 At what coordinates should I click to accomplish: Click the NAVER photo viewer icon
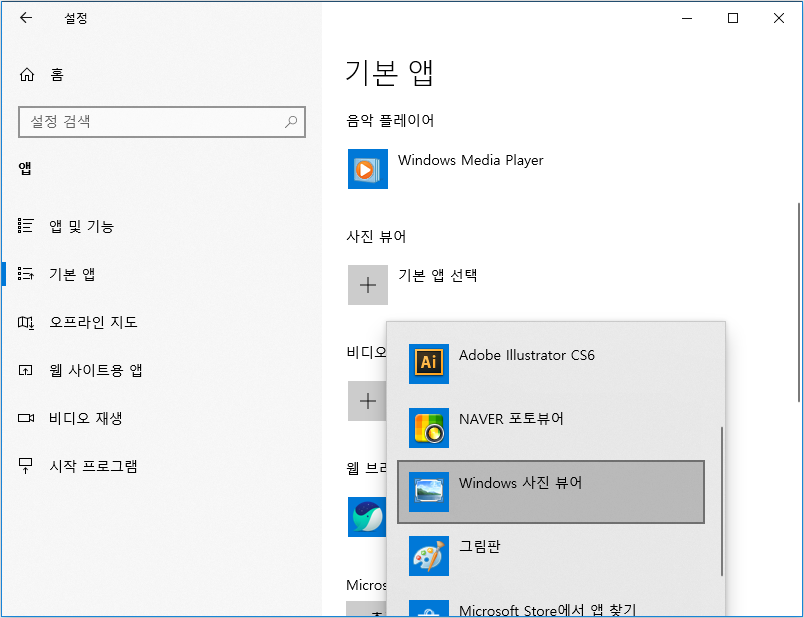tap(429, 428)
